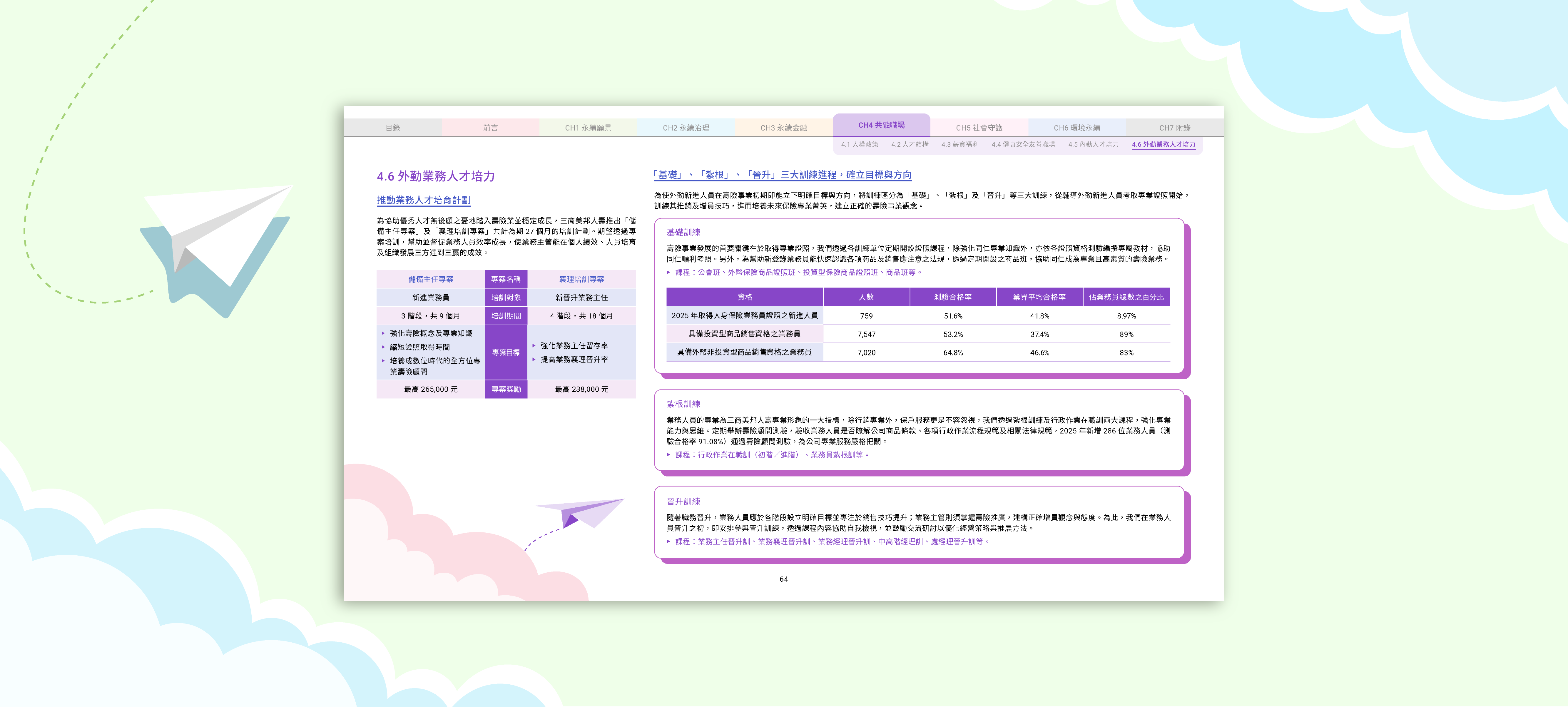Click the 培訓對象 purple cell

click(506, 298)
